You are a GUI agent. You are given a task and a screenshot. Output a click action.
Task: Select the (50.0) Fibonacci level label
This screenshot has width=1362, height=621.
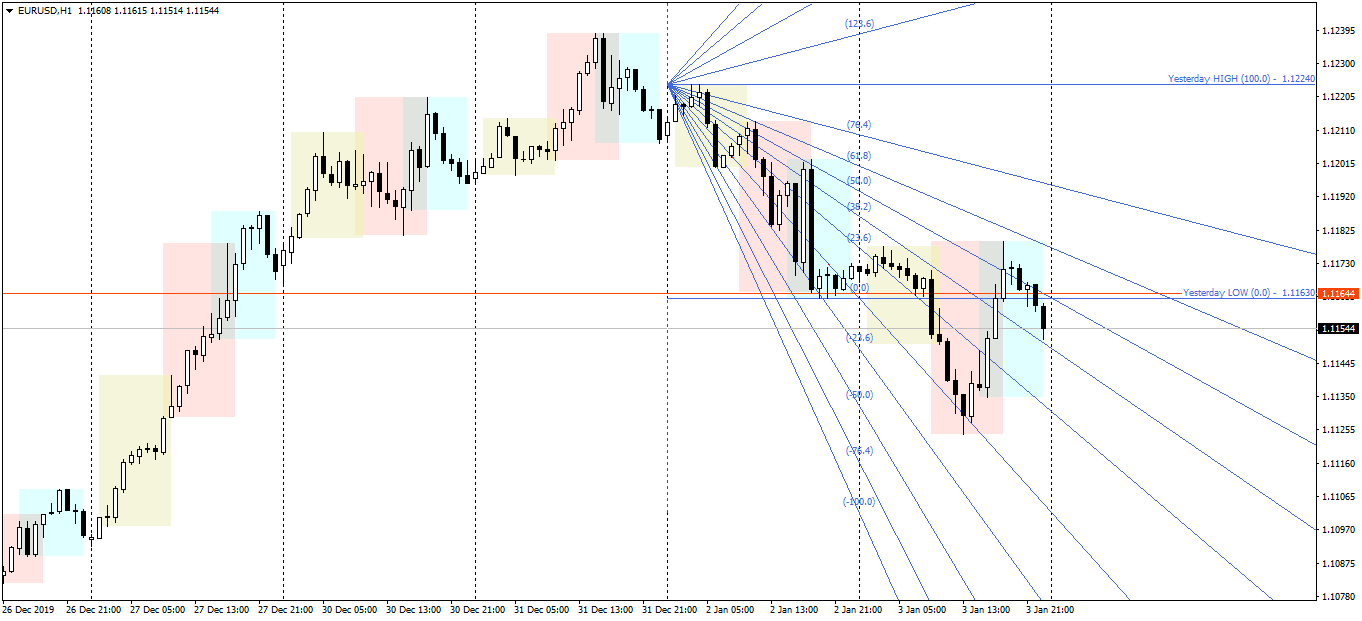pyautogui.click(x=859, y=181)
